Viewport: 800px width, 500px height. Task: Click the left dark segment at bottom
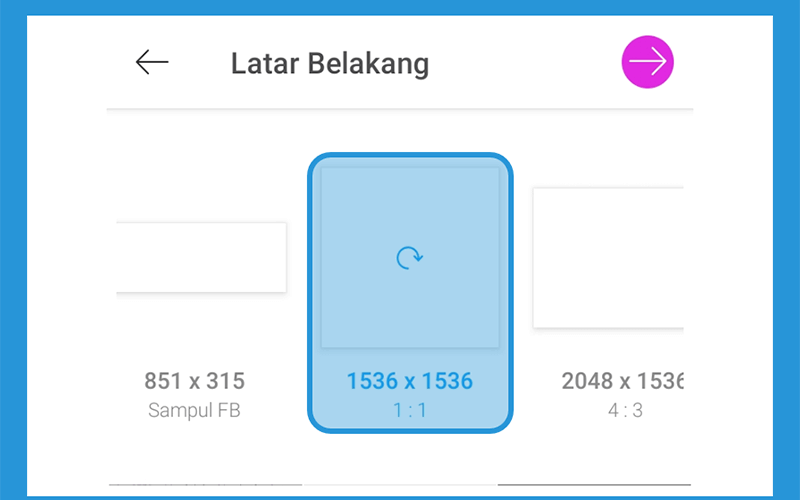pyautogui.click(x=206, y=485)
